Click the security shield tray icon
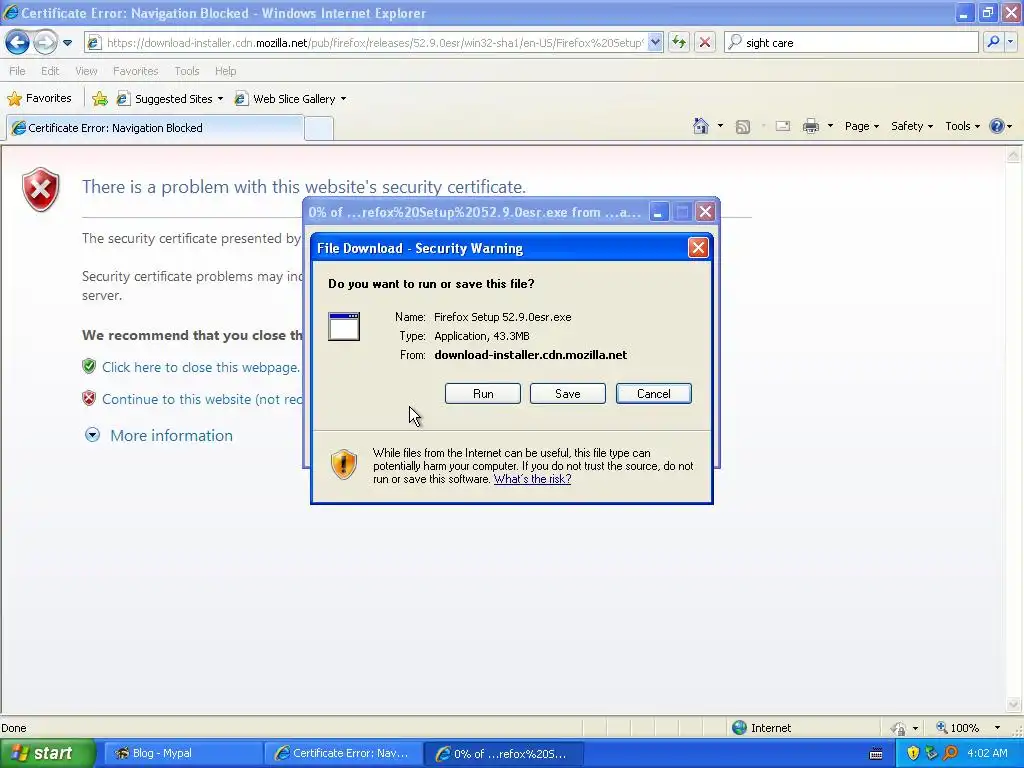 click(x=913, y=754)
